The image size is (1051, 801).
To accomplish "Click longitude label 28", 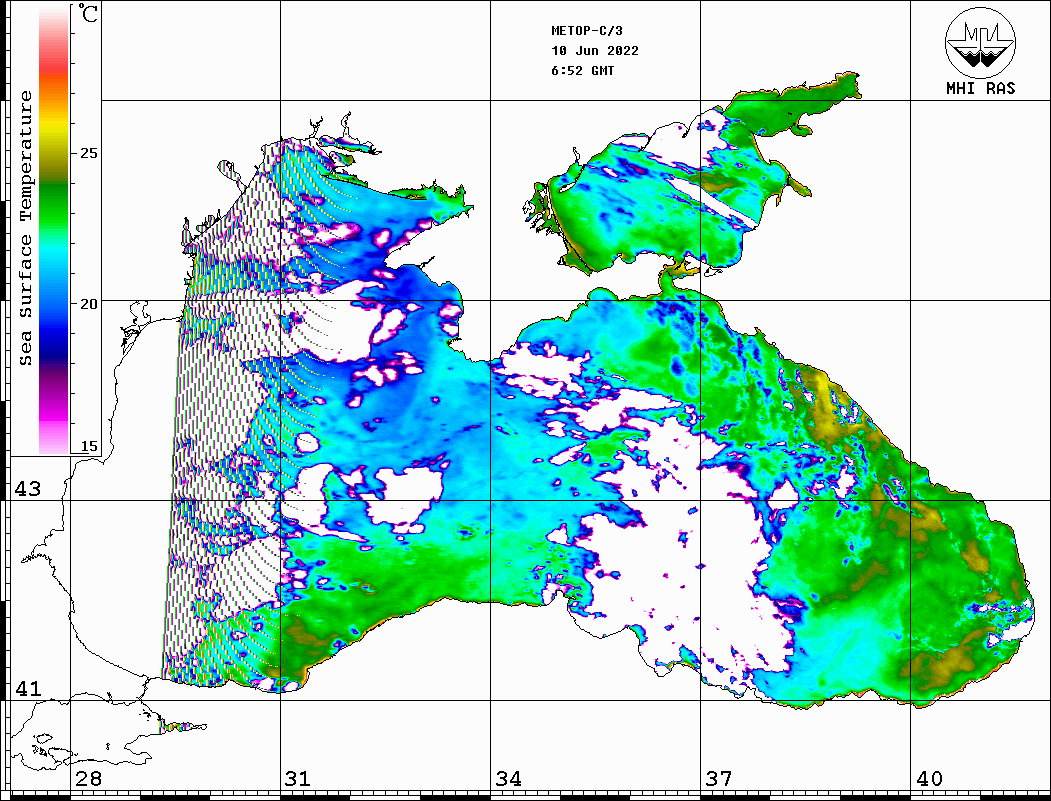I will click(x=88, y=779).
